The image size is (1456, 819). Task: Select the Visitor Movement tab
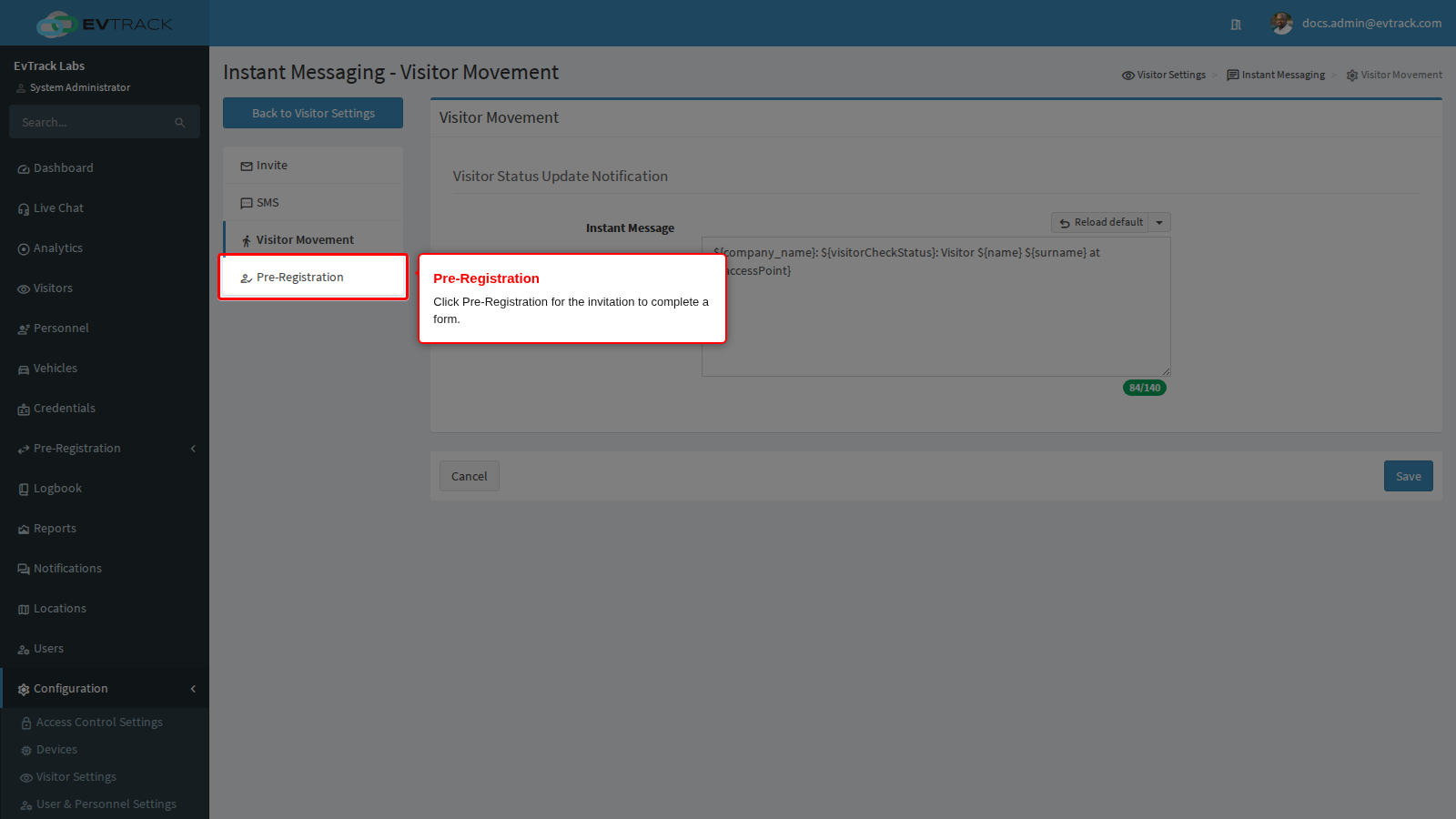(313, 240)
